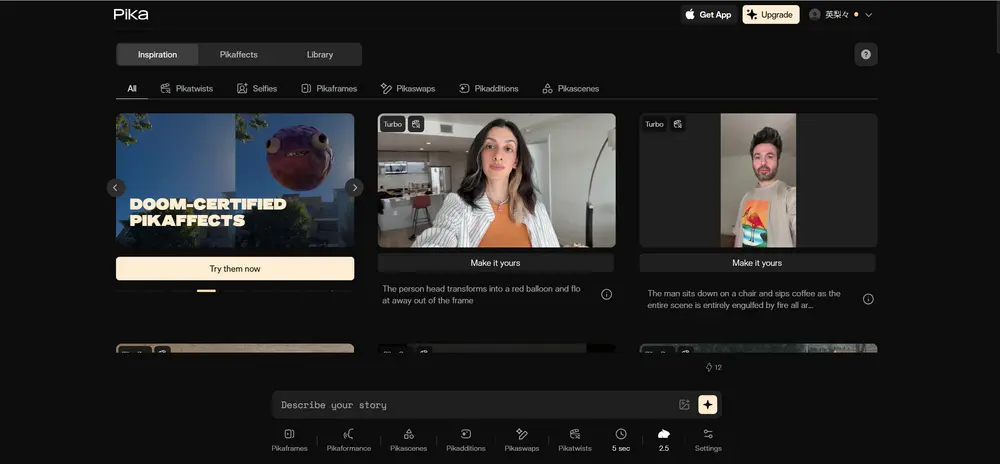Go to previous banner slide
1000x464 pixels.
pos(115,187)
